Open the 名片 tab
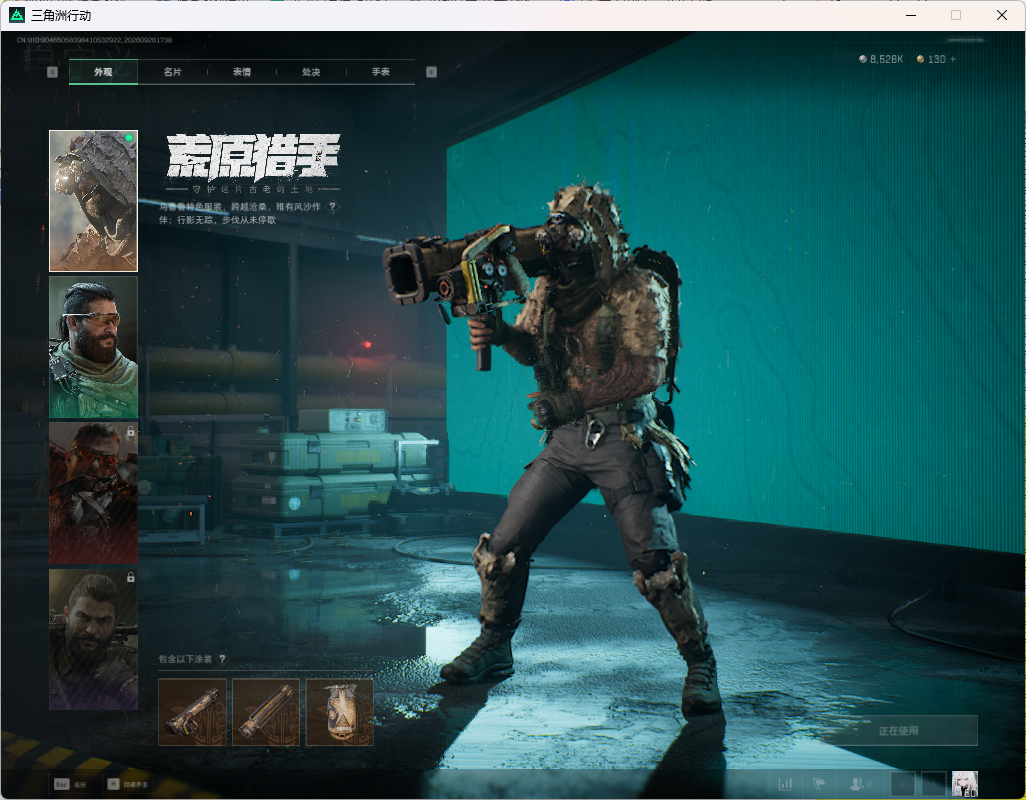 click(172, 72)
